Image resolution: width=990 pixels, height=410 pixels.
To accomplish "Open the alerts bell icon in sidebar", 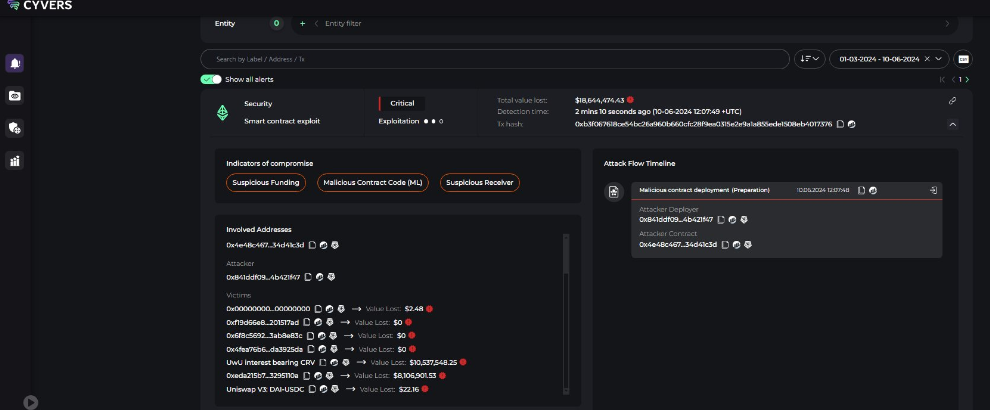I will tap(15, 63).
